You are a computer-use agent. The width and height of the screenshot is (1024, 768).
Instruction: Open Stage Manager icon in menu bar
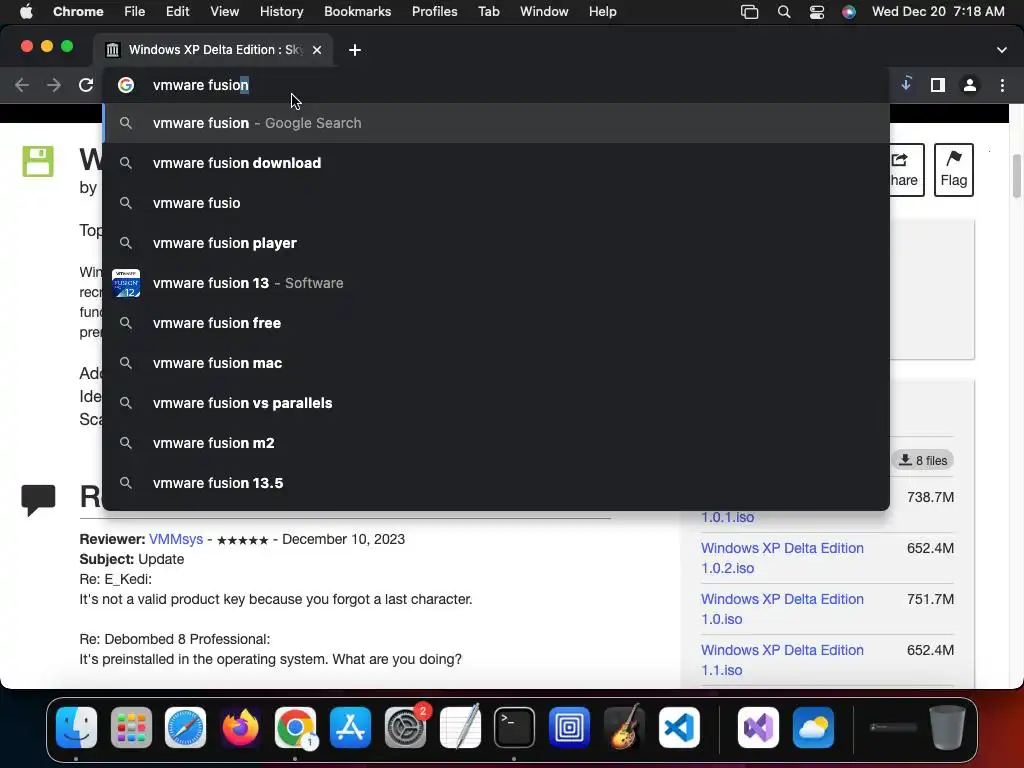tap(750, 11)
